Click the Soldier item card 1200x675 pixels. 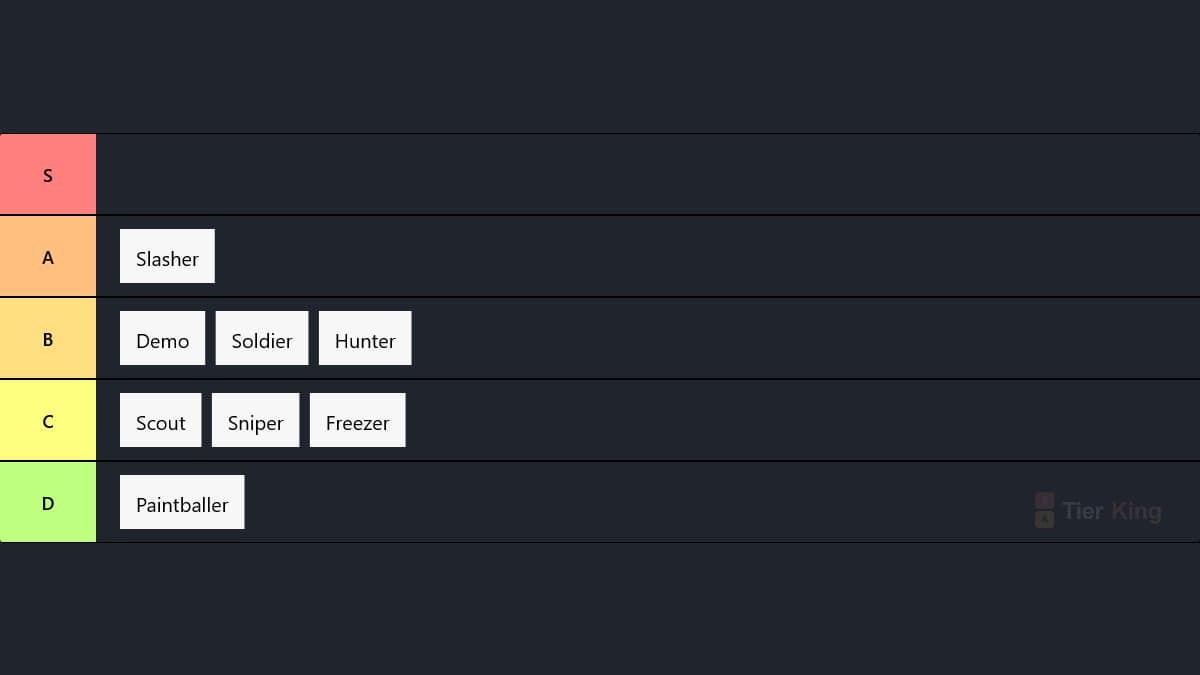[262, 339]
